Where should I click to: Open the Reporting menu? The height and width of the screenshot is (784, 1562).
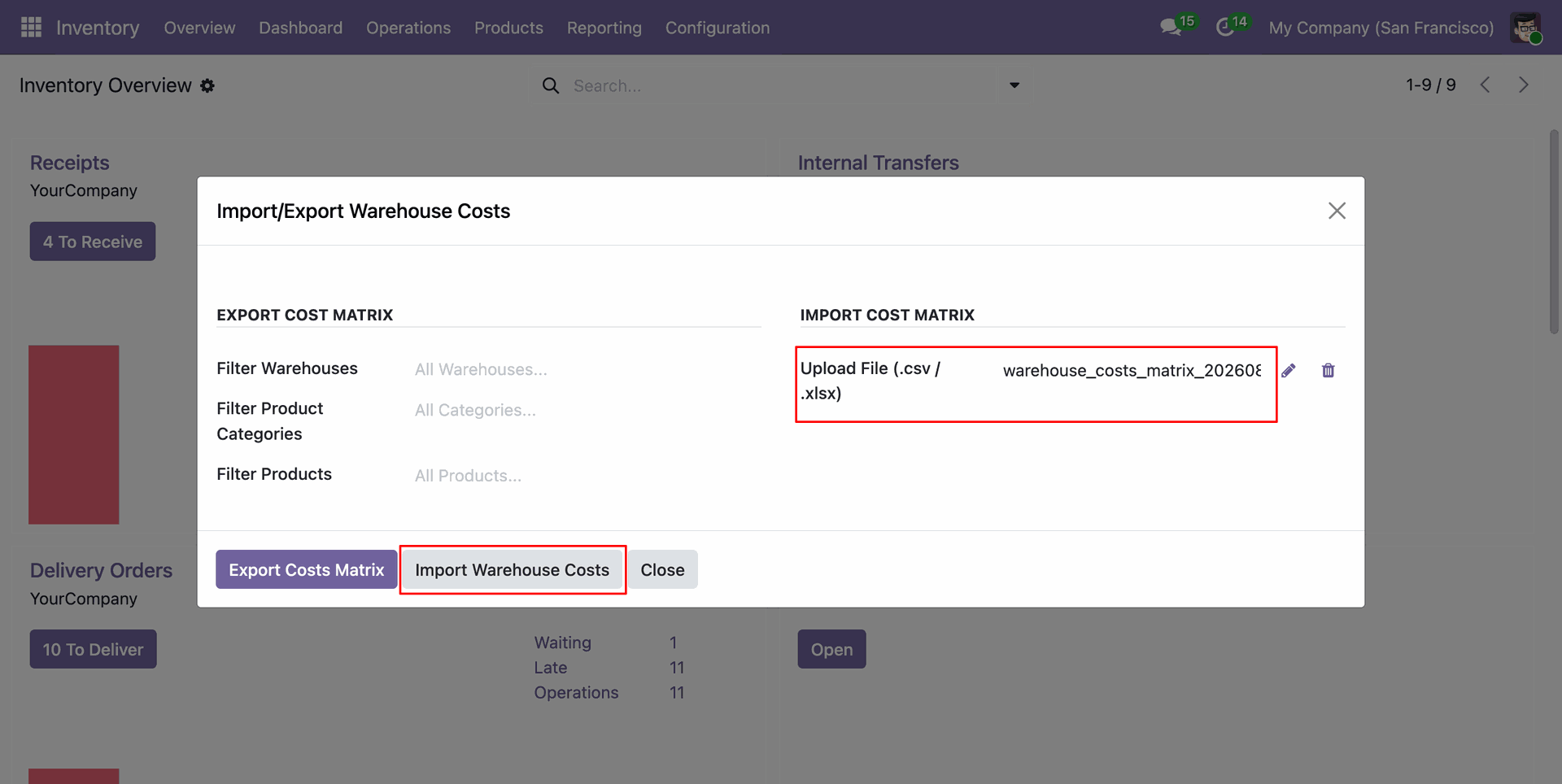(x=604, y=28)
